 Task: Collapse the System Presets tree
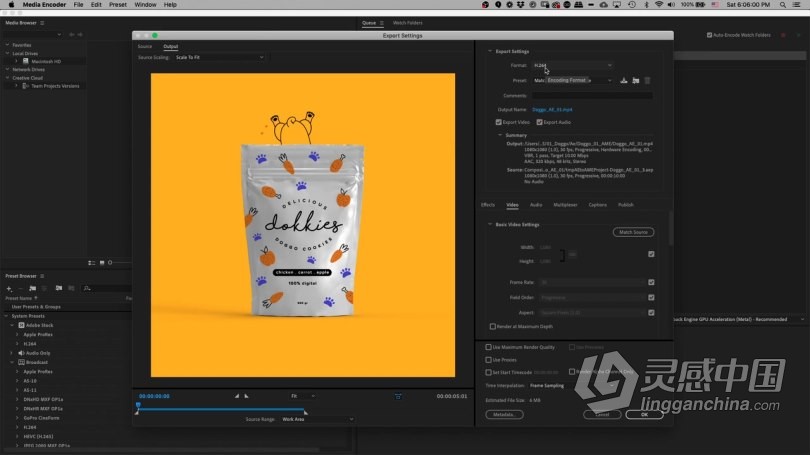pos(6,316)
